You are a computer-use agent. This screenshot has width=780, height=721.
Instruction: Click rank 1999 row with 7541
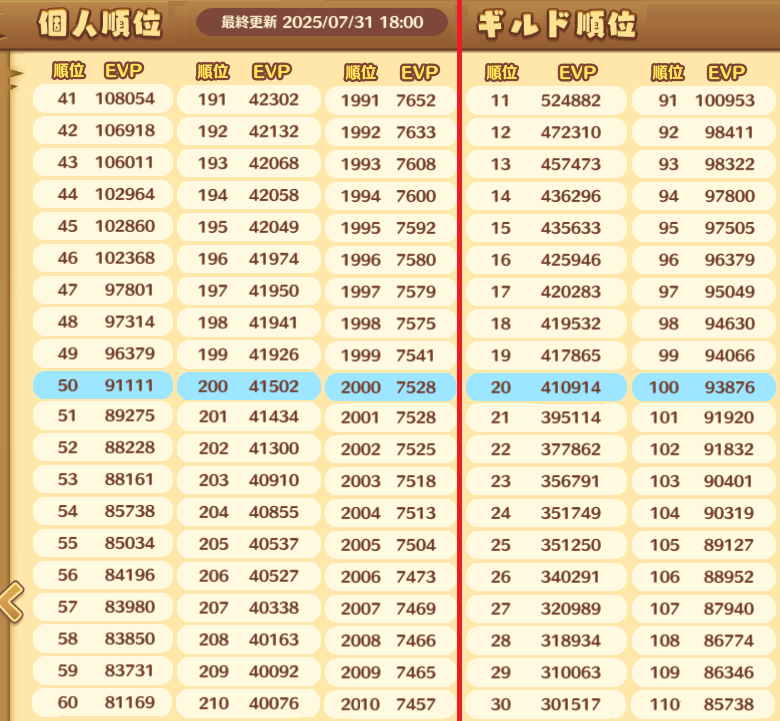click(390, 355)
